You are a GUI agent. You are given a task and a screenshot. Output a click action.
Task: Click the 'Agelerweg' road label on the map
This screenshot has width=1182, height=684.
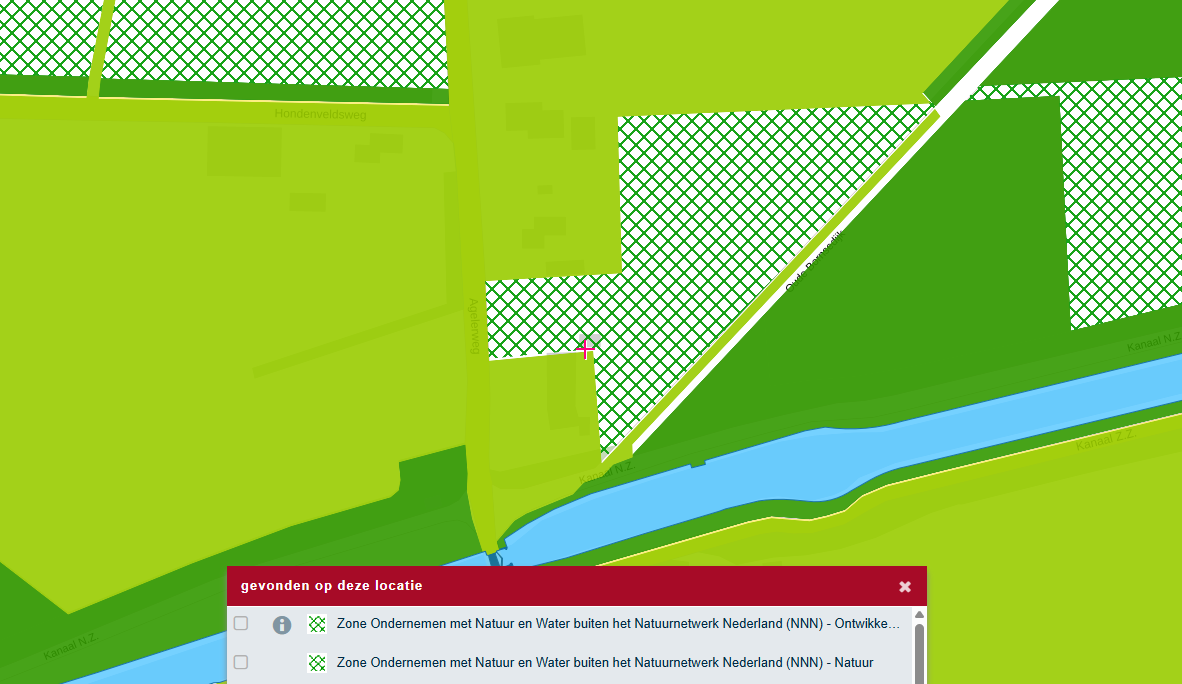coord(474,326)
